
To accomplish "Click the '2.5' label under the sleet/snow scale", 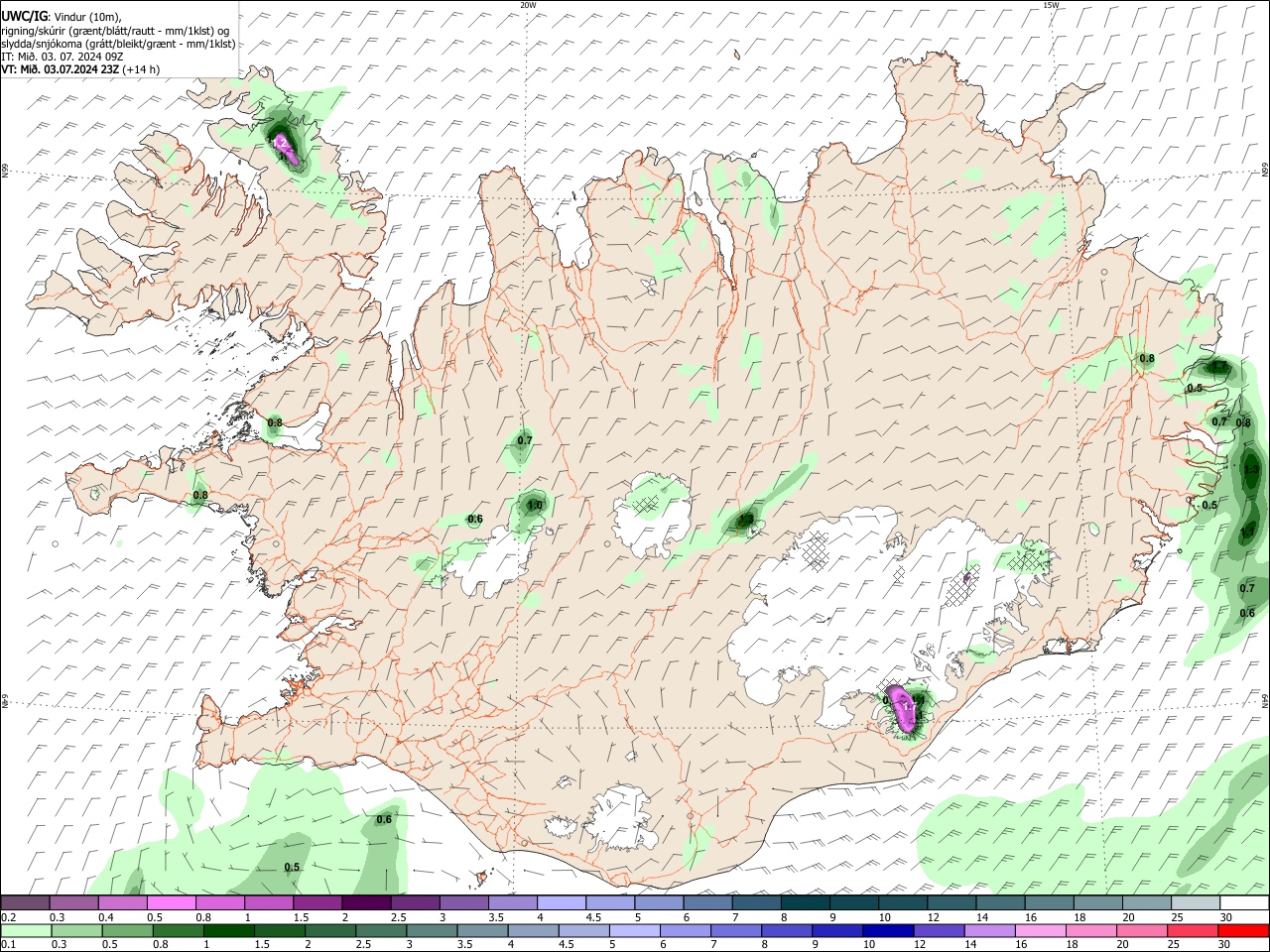I will click(x=398, y=917).
